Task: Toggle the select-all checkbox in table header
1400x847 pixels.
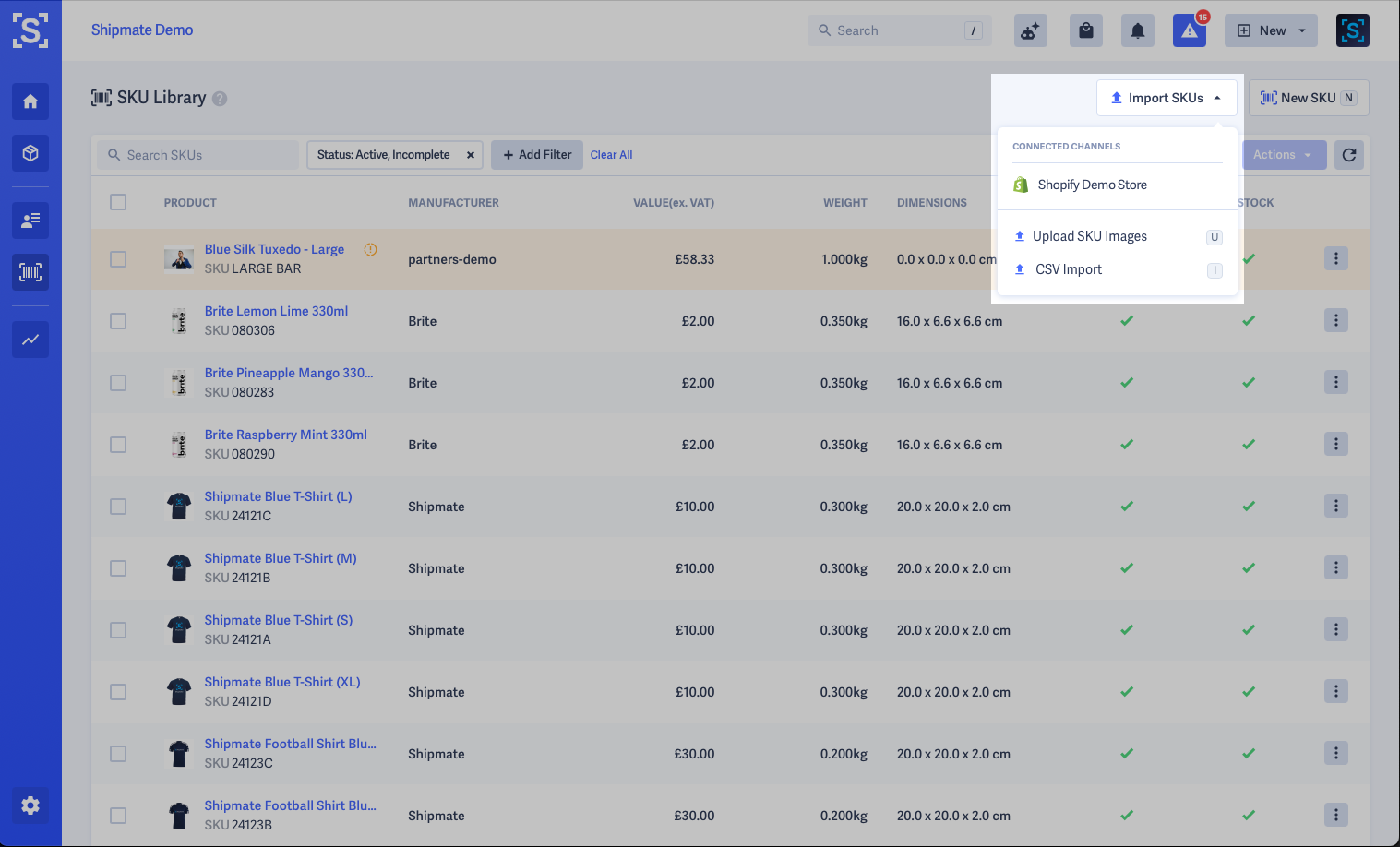Action: pos(118,202)
